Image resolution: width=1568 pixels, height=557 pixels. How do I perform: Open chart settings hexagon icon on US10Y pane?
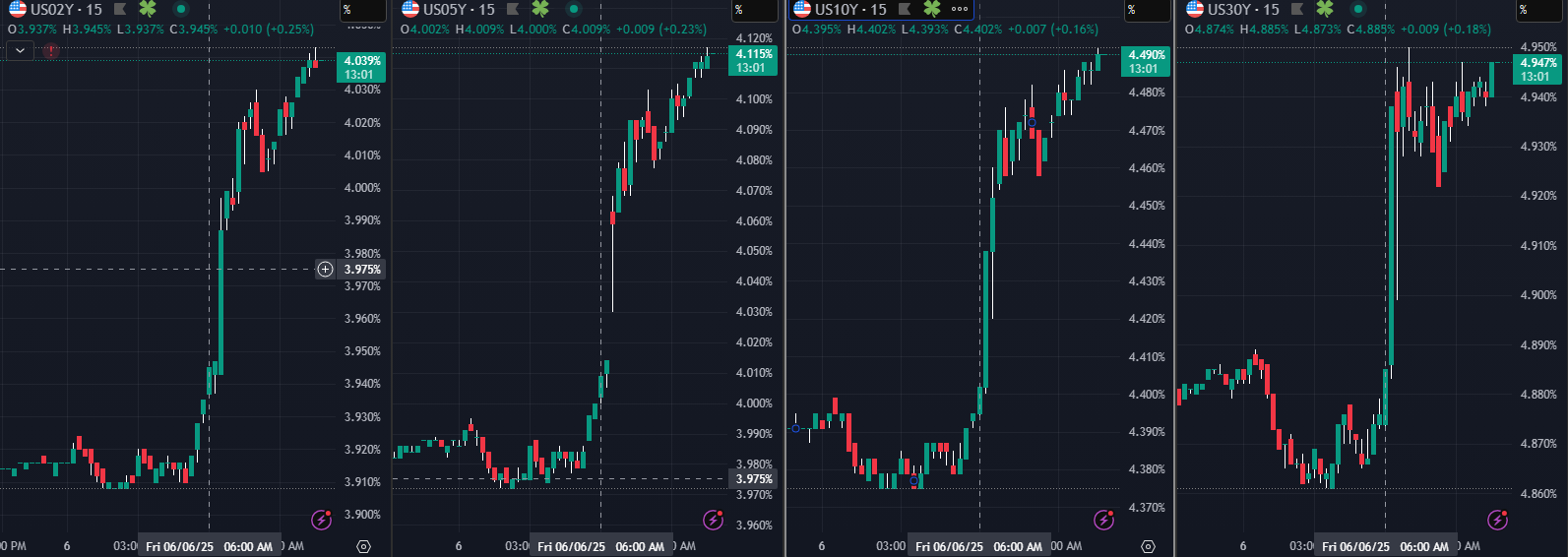[1148, 546]
